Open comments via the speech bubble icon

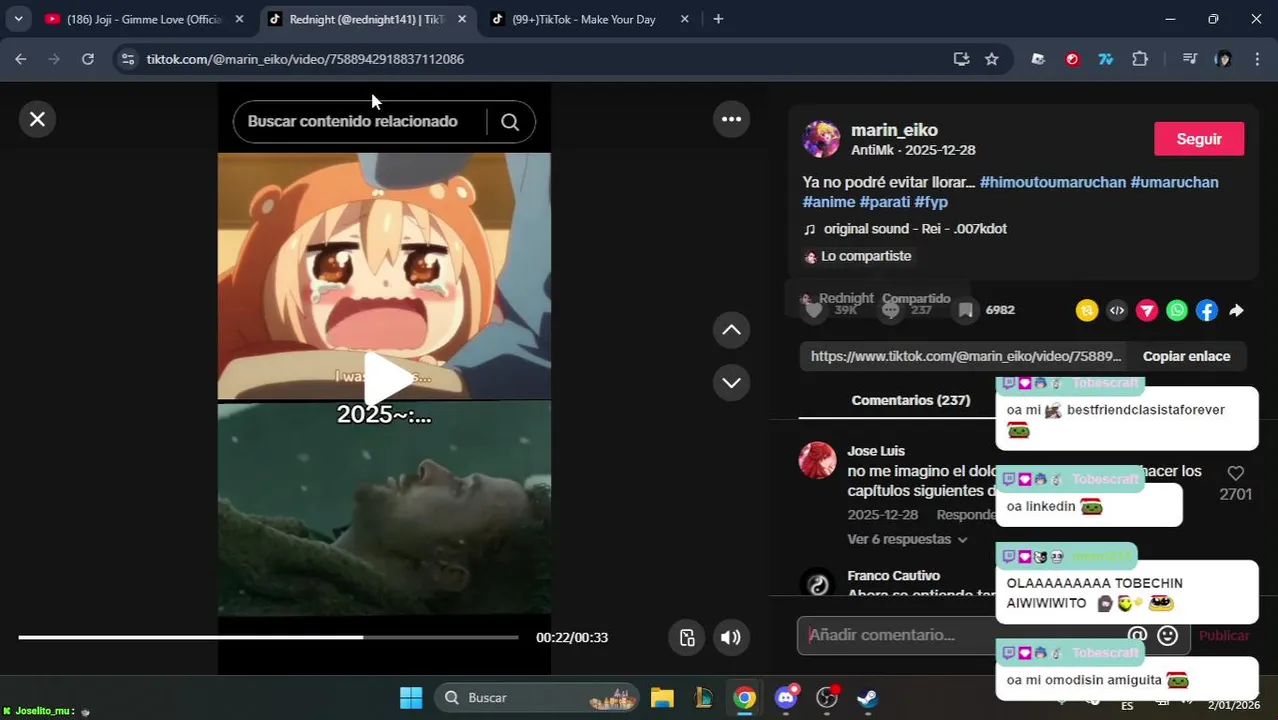890,310
